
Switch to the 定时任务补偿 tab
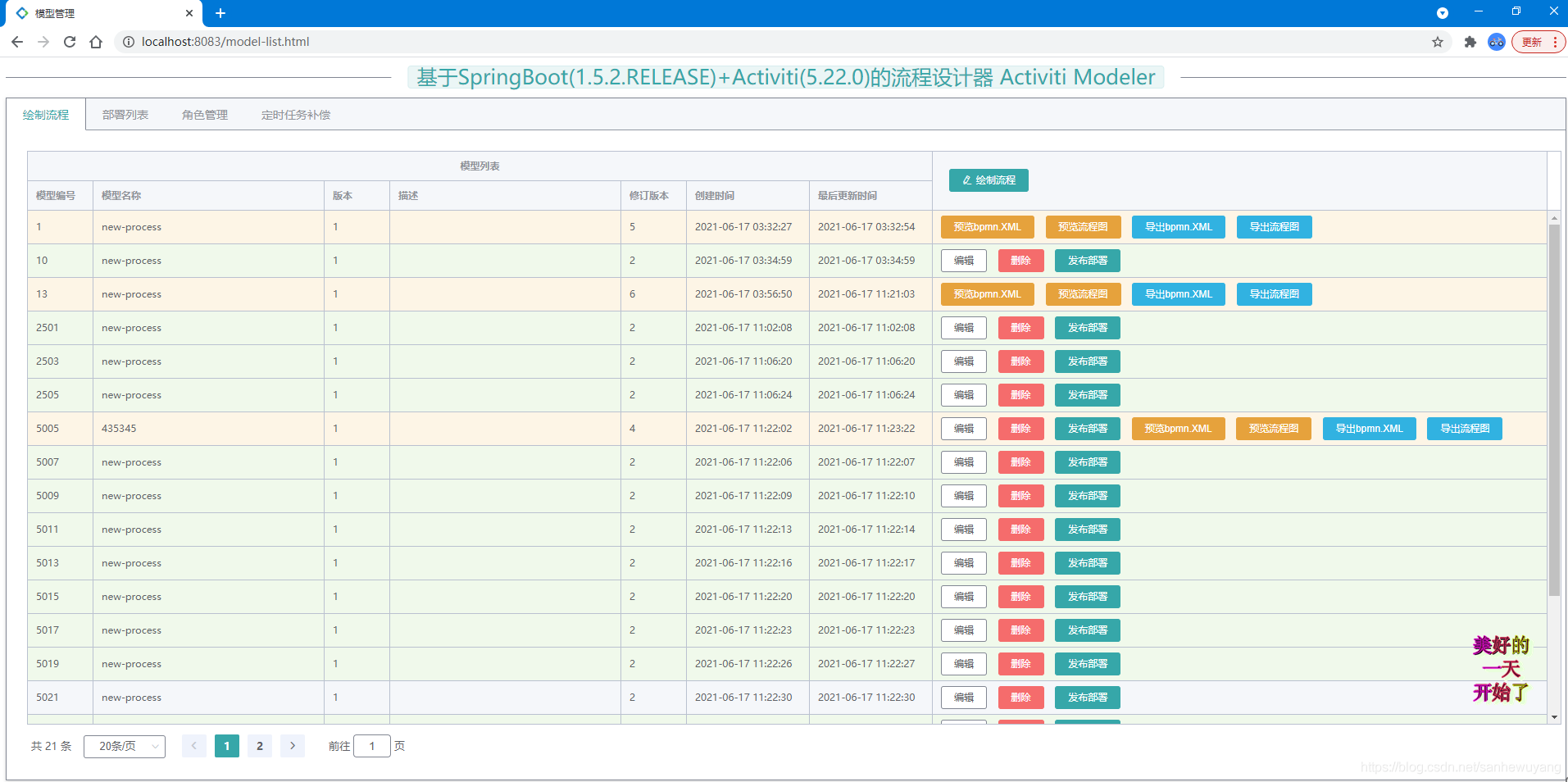(296, 115)
